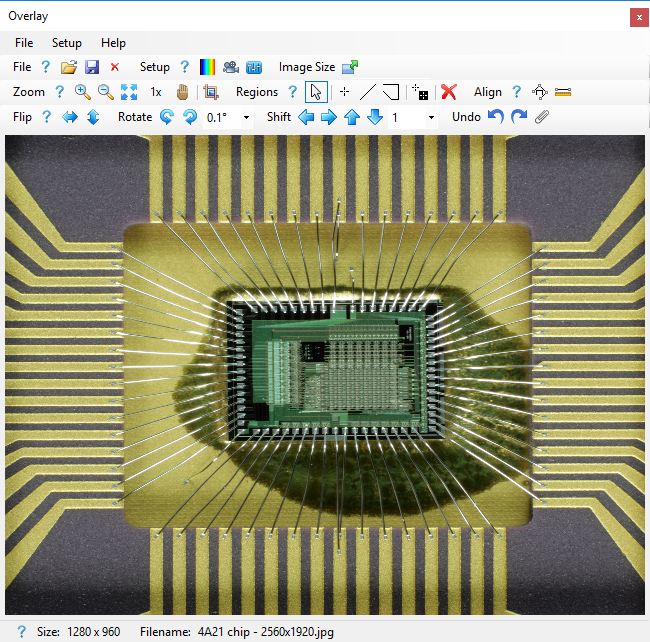650x642 pixels.
Task: Click the Zoom in magnifier icon
Action: (x=83, y=92)
